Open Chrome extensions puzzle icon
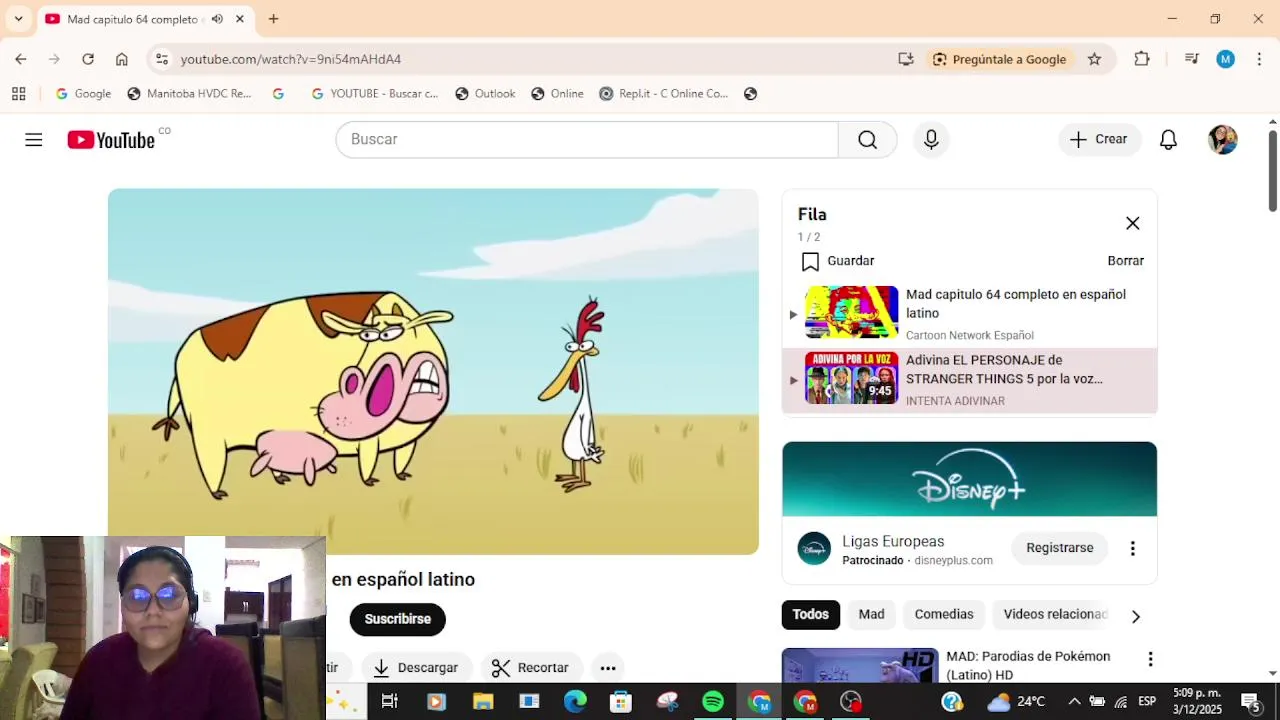Image resolution: width=1280 pixels, height=720 pixels. pos(1142,59)
